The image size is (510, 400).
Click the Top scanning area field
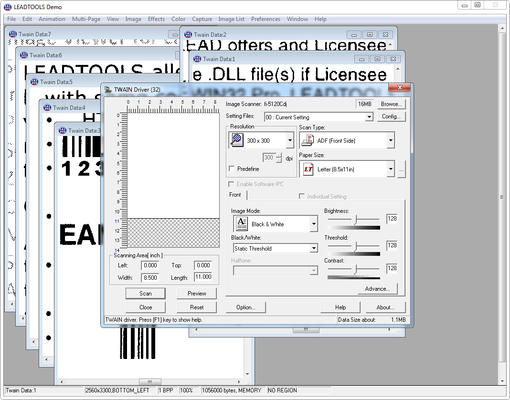click(x=203, y=265)
